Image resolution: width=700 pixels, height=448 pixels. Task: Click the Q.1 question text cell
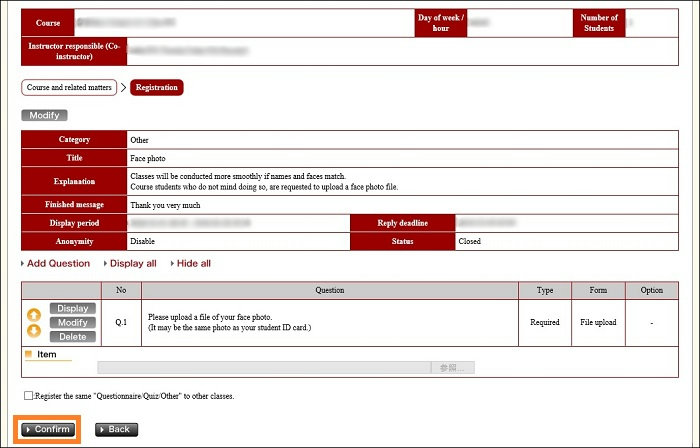[329, 322]
